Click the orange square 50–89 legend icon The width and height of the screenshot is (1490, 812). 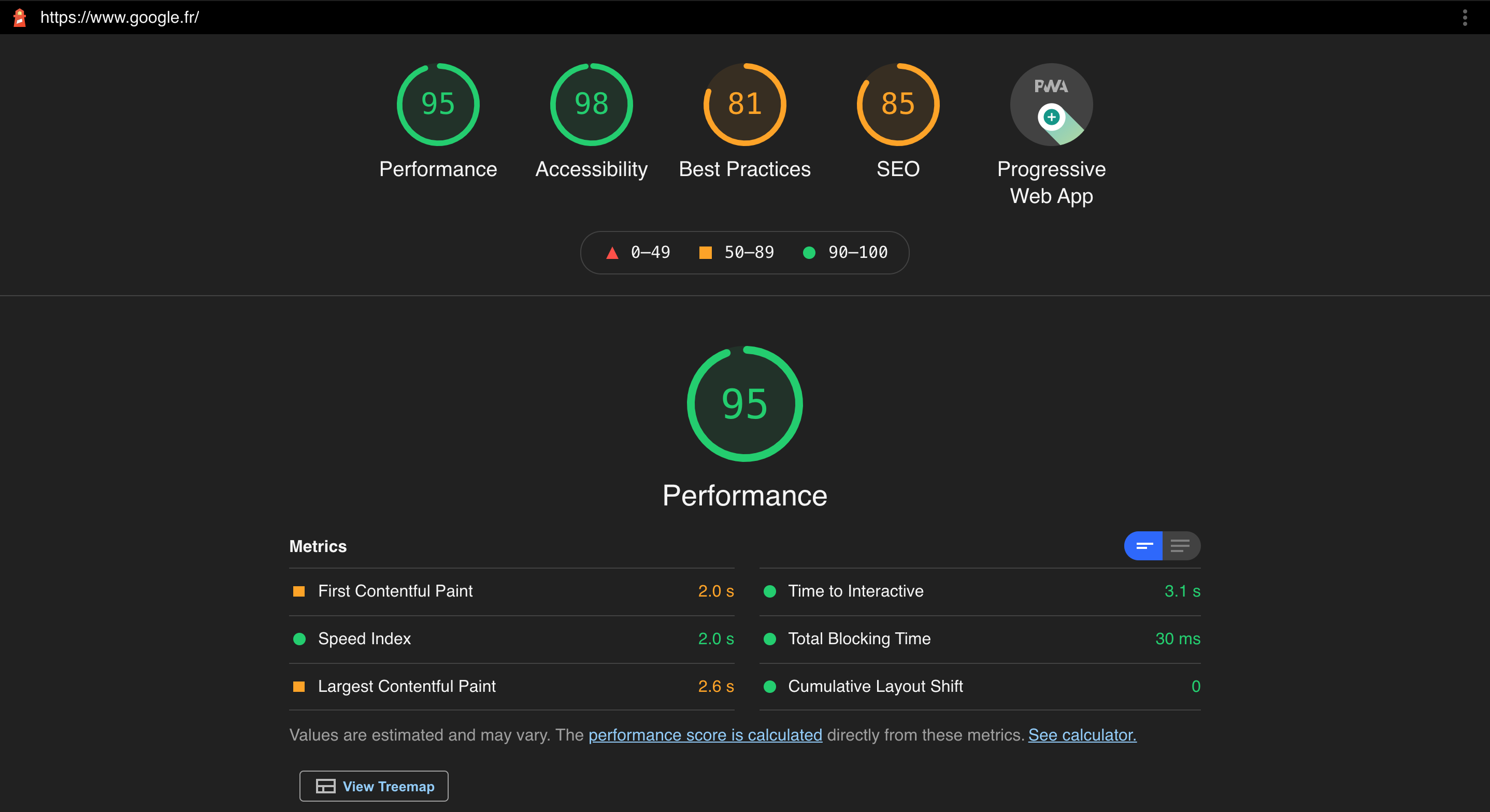pyautogui.click(x=705, y=253)
